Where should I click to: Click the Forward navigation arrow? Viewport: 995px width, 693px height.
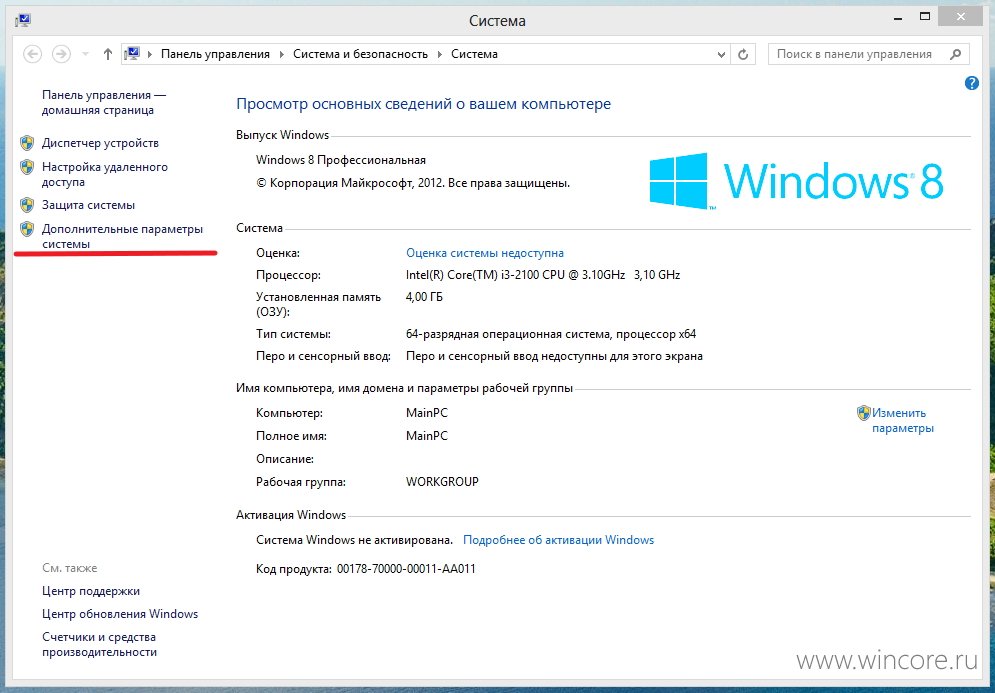coord(61,55)
